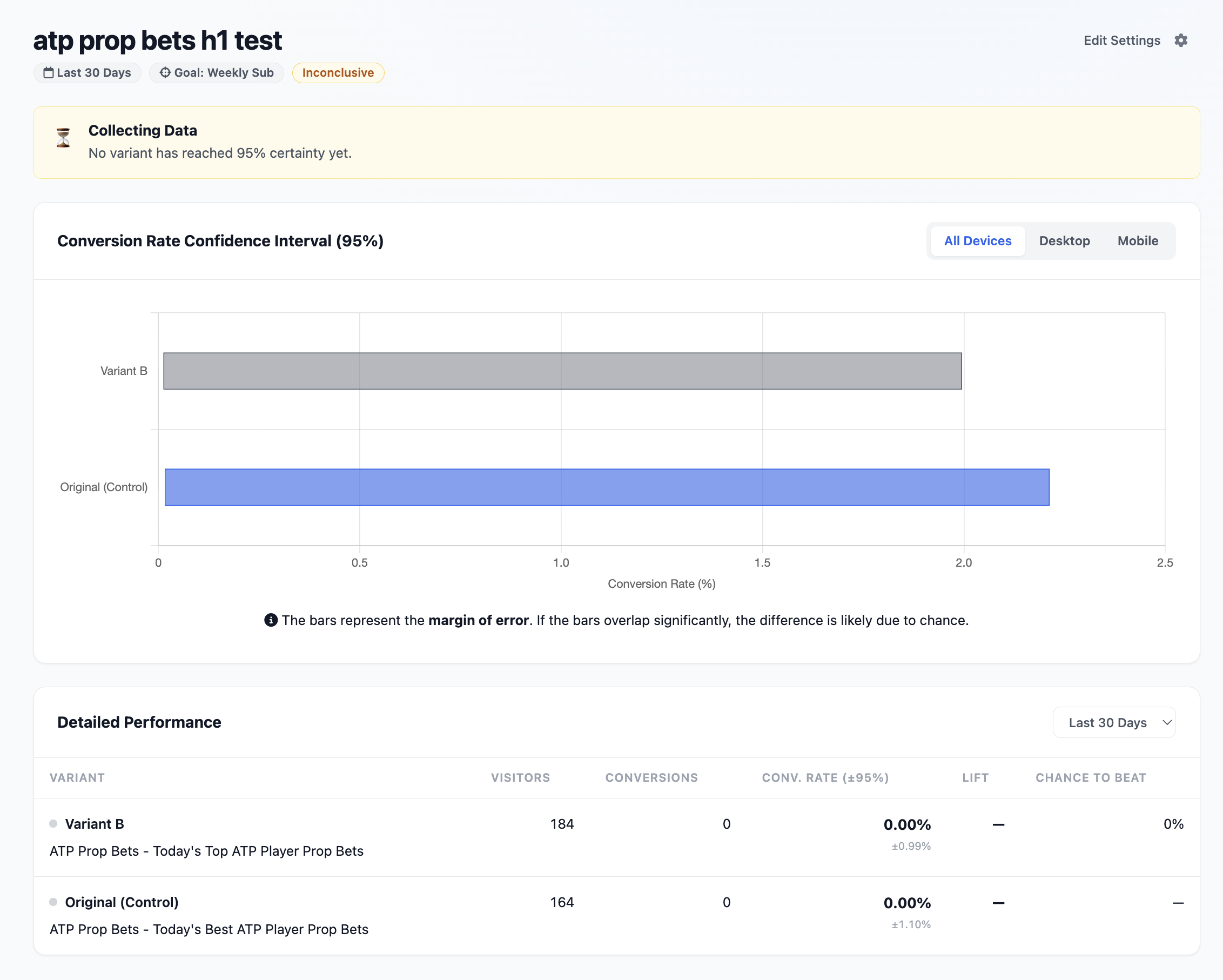1223x980 pixels.
Task: Click the gray dot beside Original (Control)
Action: coord(53,902)
